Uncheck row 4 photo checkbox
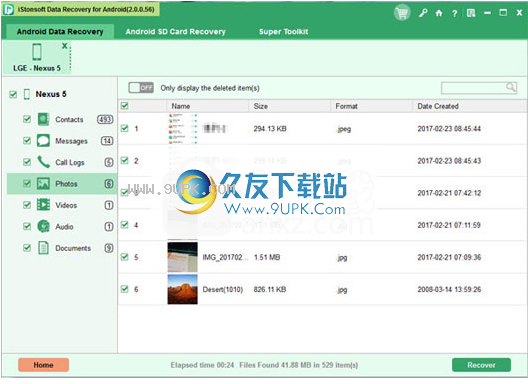Viewport: 528px width, 384px height. pos(125,225)
